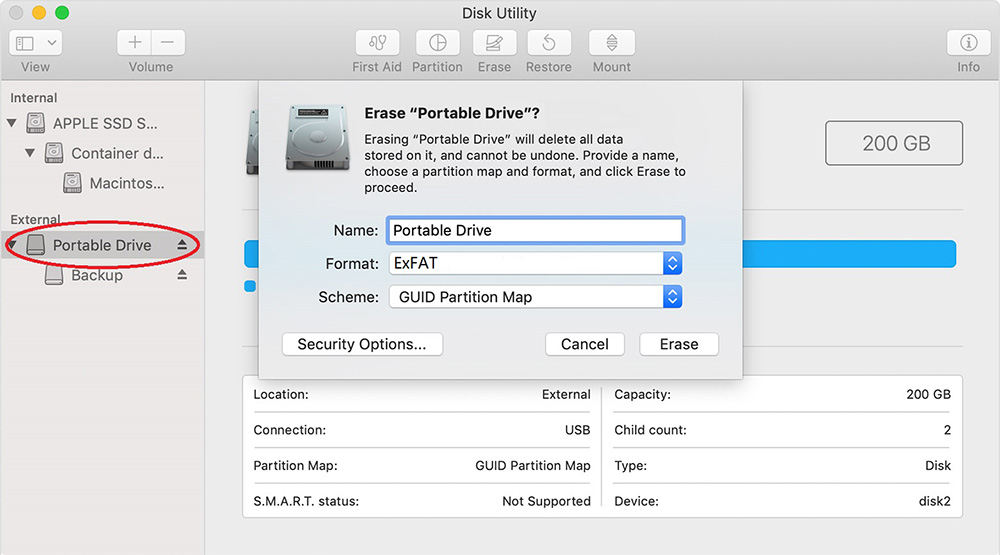
Task: Open the View sidebar dropdown
Action: coord(36,43)
